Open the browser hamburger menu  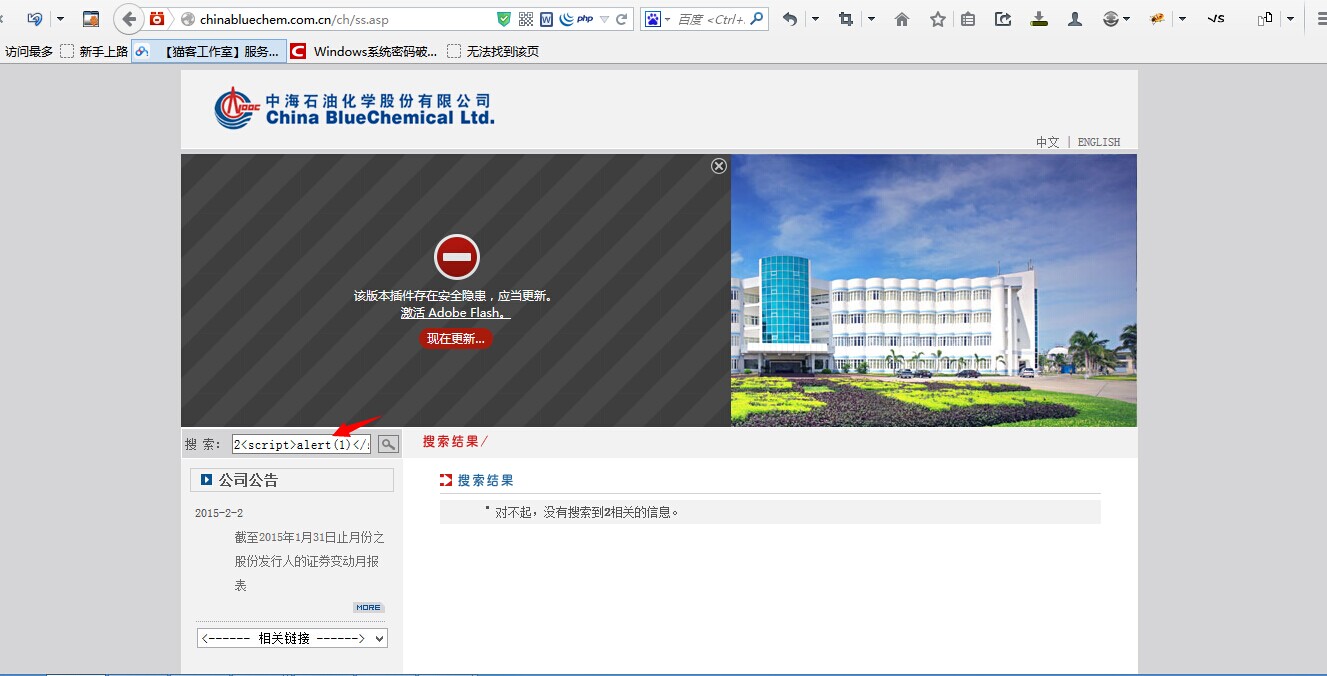(1320, 19)
